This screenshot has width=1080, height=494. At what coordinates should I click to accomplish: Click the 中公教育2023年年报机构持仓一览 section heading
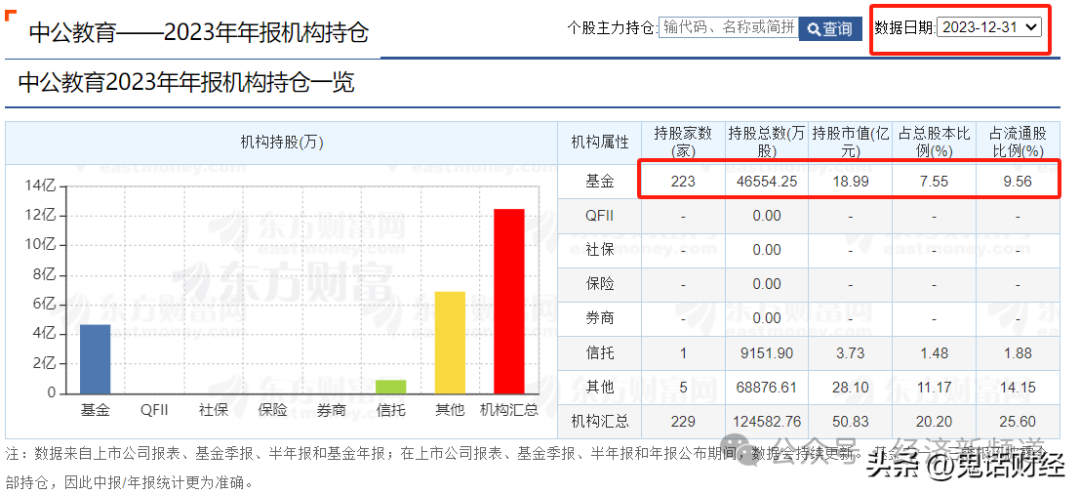coord(186,83)
